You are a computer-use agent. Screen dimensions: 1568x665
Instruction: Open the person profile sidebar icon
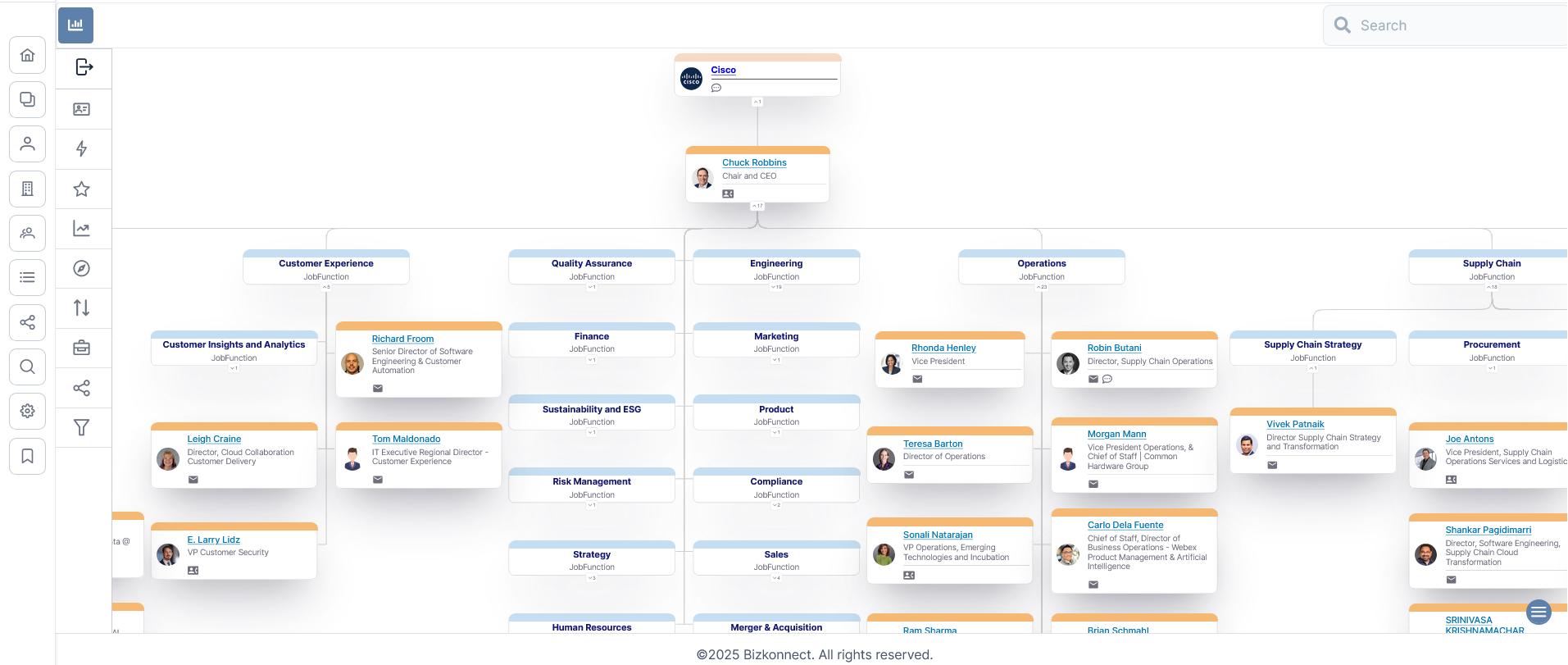tap(27, 143)
